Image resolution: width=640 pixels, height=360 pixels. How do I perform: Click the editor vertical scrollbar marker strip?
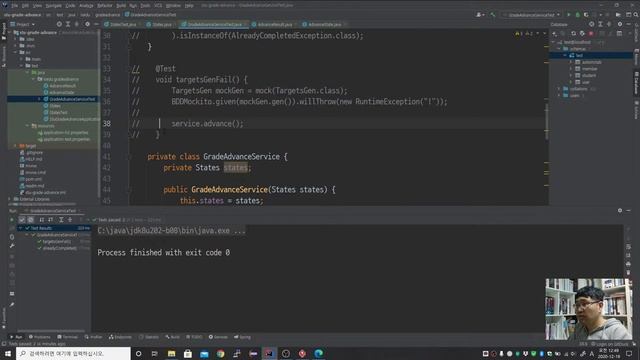(x=547, y=116)
